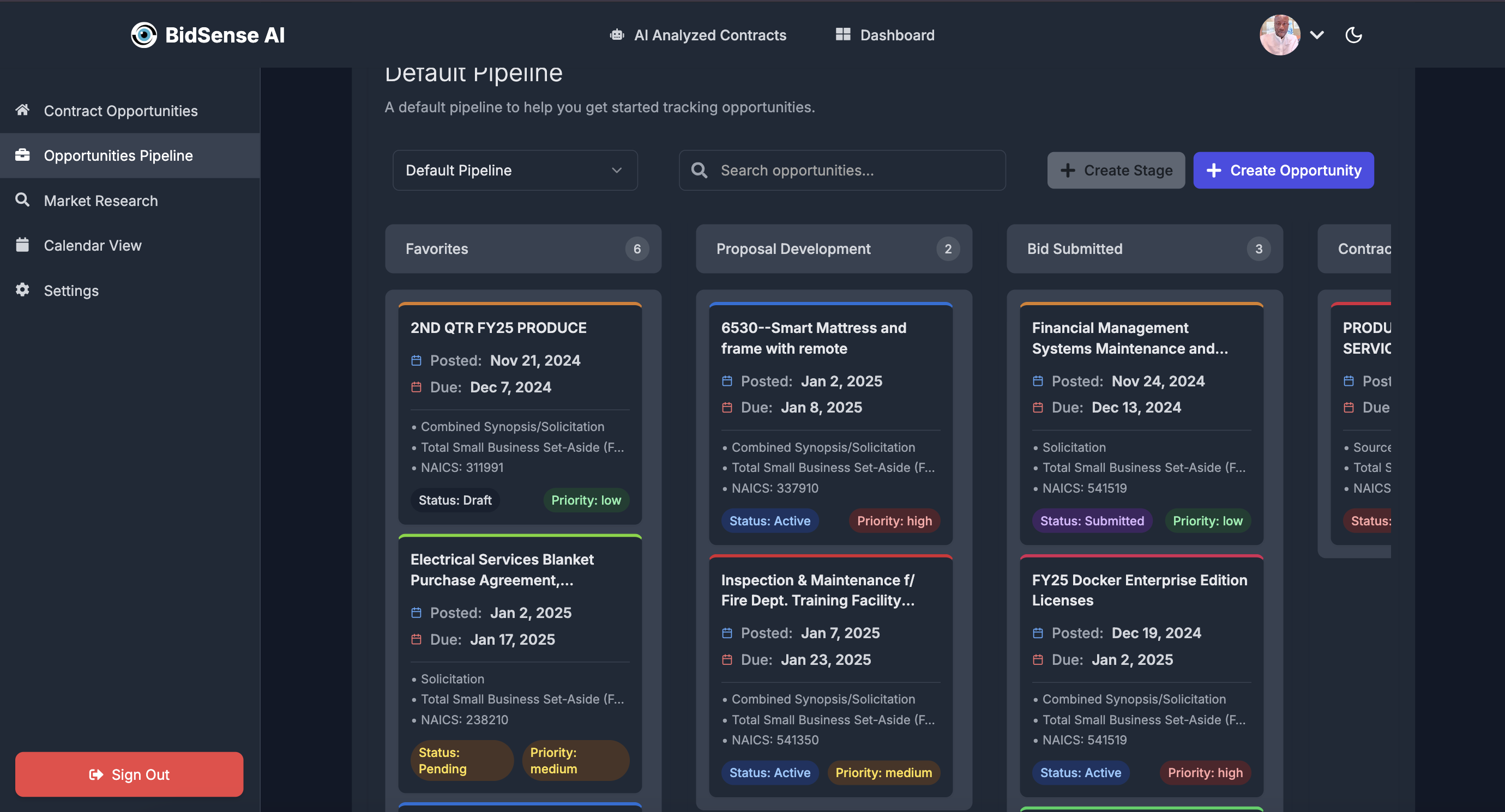This screenshot has height=812, width=1505.
Task: Click the magnifier icon next to Market Research
Action: point(22,199)
